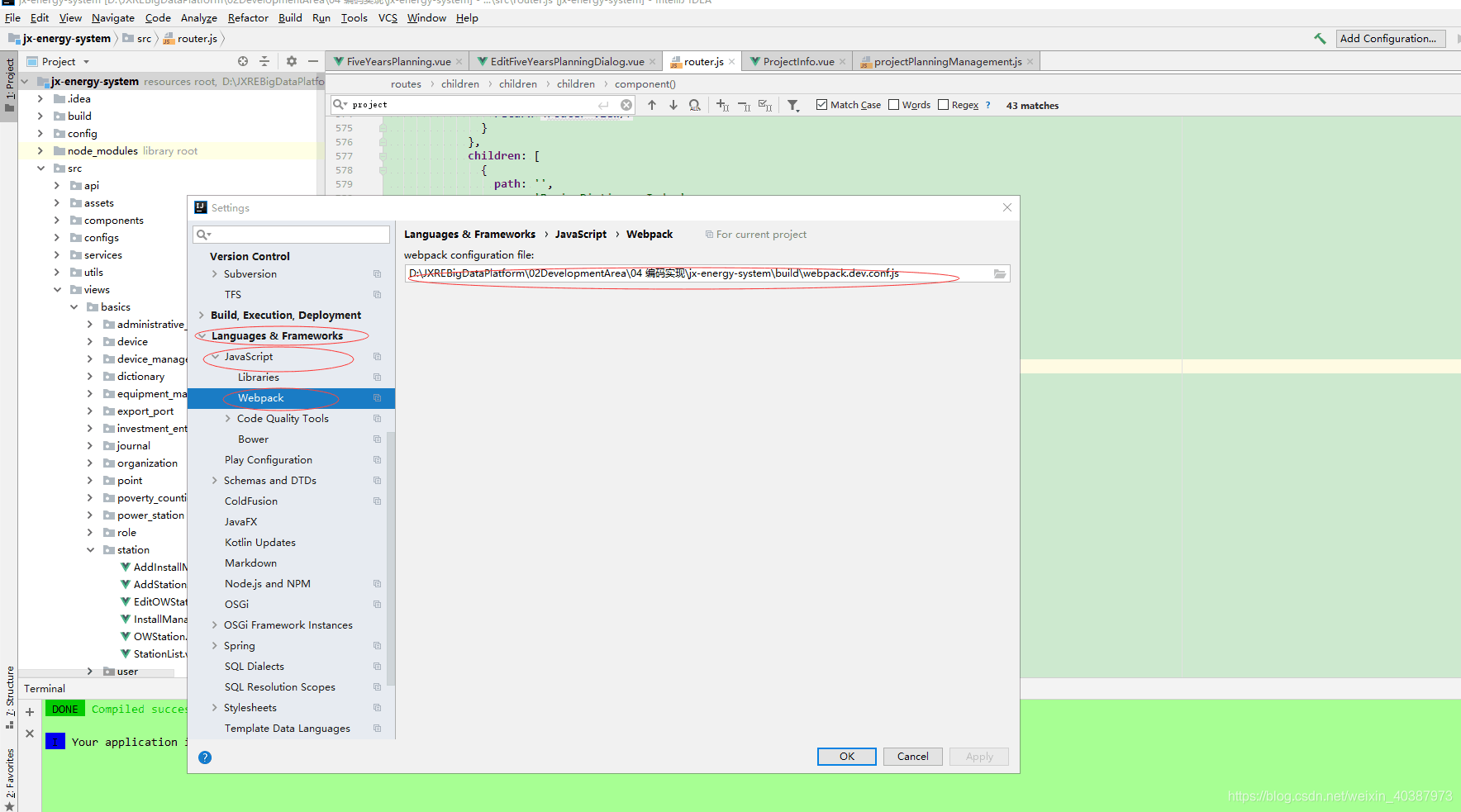Expand the node_modules folder
Image resolution: width=1461 pixels, height=812 pixels.
coord(40,151)
